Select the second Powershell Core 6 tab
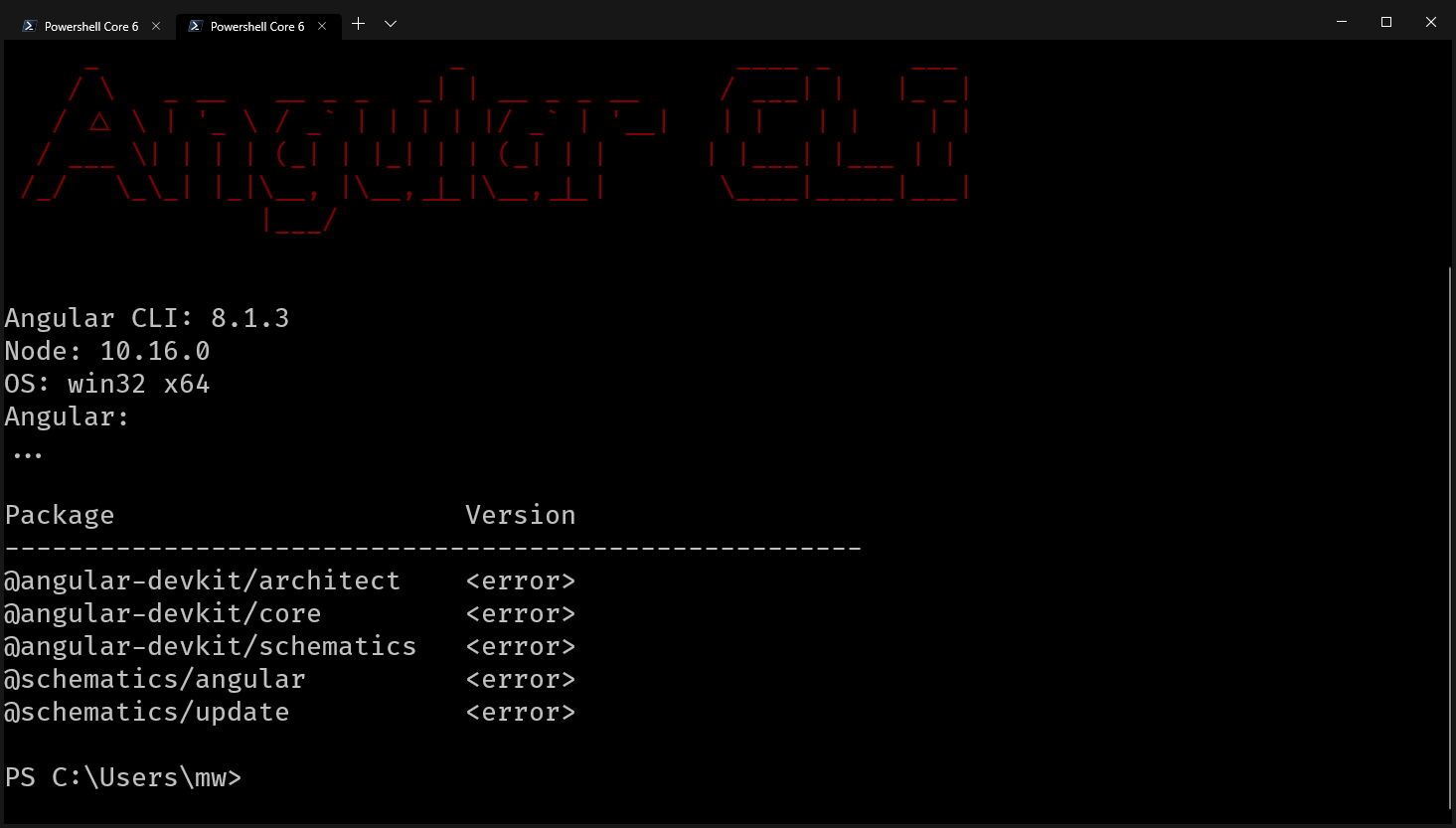This screenshot has height=828, width=1456. pyautogui.click(x=256, y=27)
